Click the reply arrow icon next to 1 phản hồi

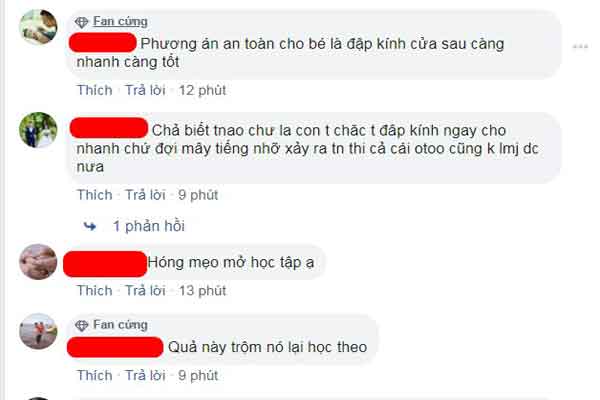[90, 226]
